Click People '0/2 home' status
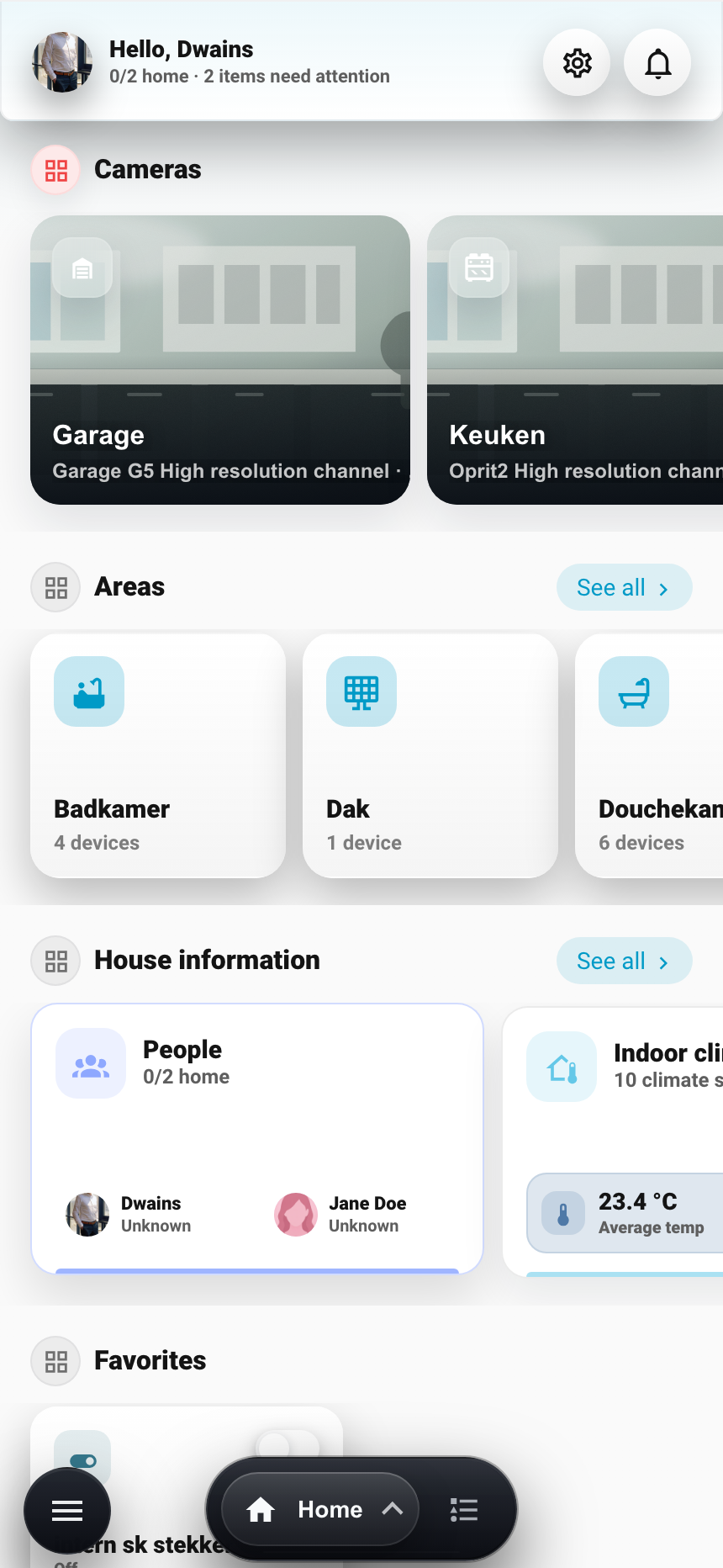This screenshot has height=1568, width=723. pos(187,1077)
